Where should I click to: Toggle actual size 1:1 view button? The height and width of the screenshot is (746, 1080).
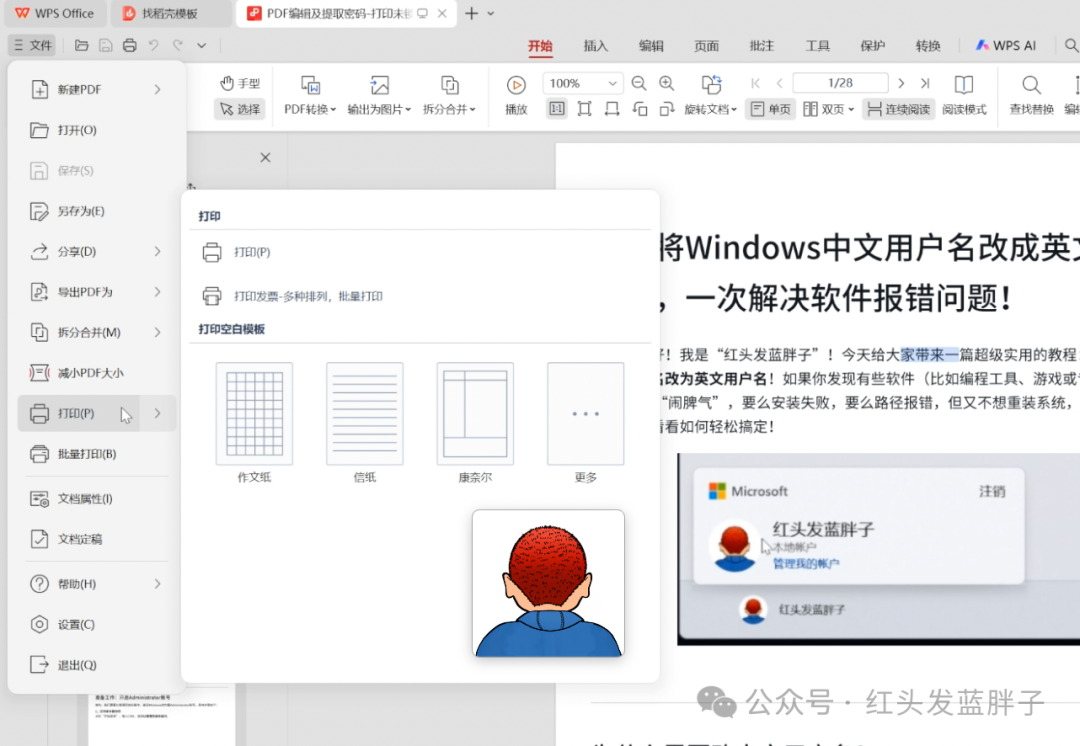[556, 109]
